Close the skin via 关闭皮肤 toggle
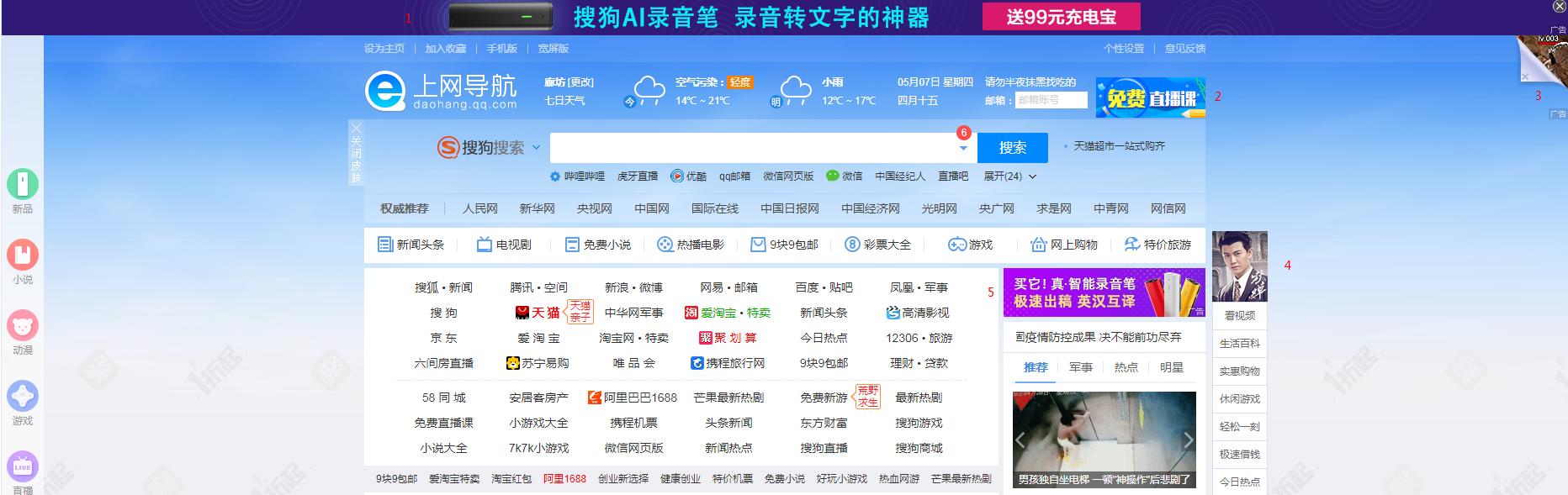 pyautogui.click(x=356, y=153)
